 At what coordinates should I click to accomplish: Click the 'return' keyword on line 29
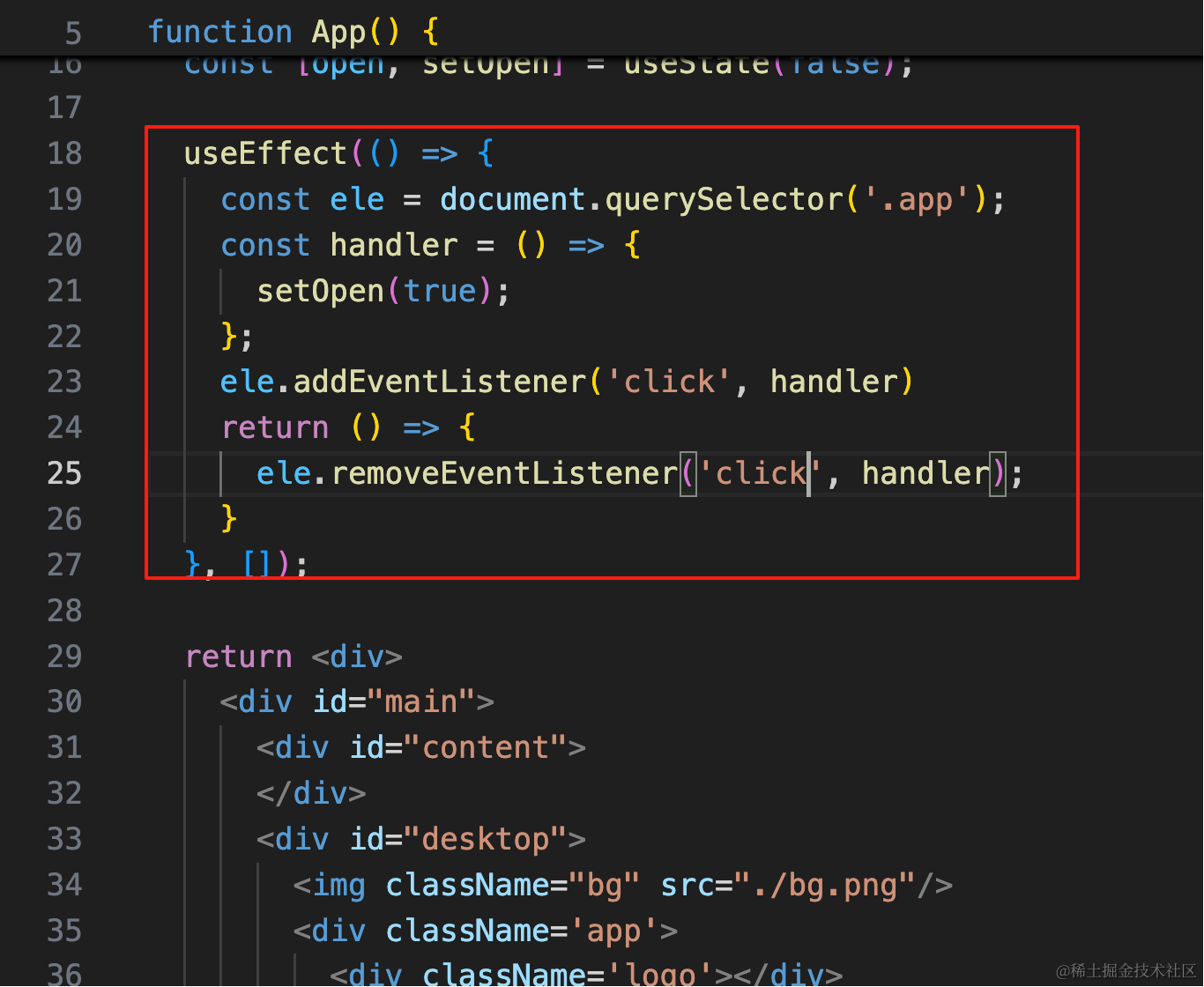[x=239, y=657]
